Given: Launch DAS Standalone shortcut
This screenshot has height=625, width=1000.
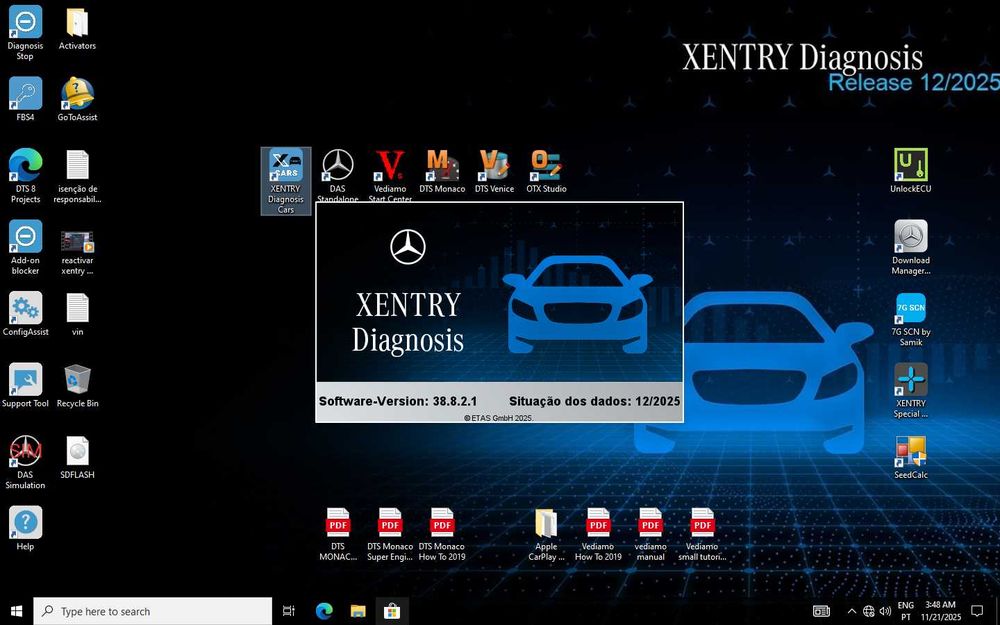Looking at the screenshot, I should [337, 176].
